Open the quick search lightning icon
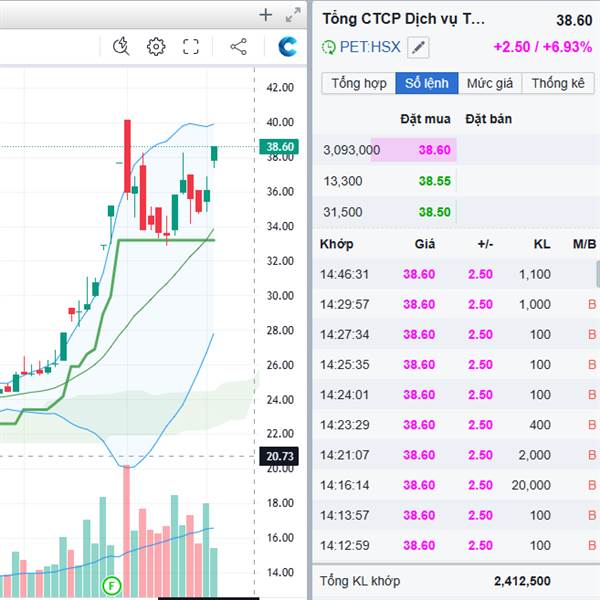 121,46
